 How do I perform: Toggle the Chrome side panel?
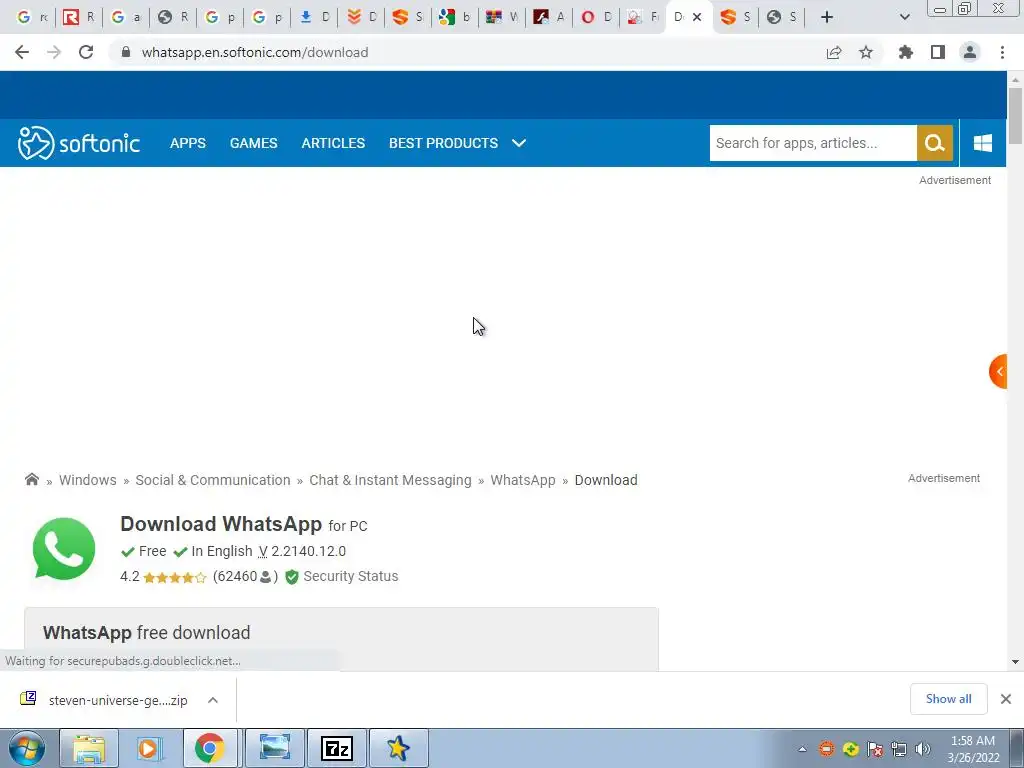pyautogui.click(x=938, y=52)
